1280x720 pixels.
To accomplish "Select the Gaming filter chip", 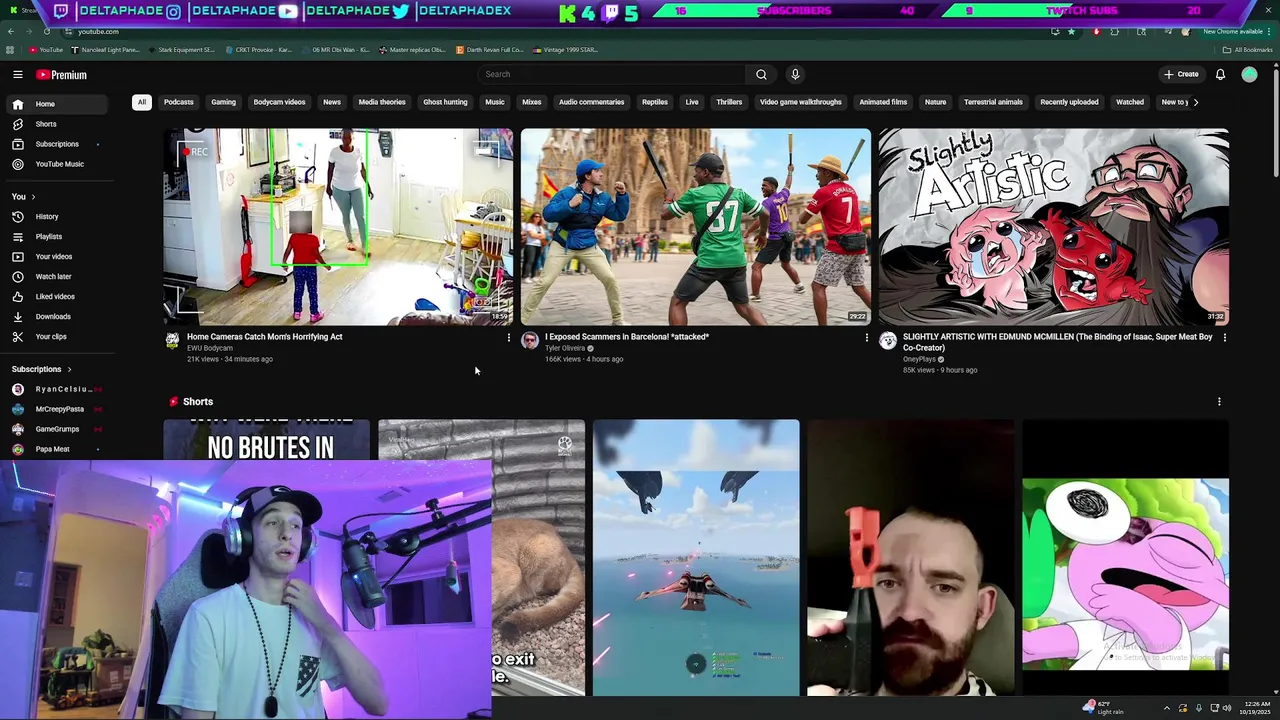I will coord(223,102).
